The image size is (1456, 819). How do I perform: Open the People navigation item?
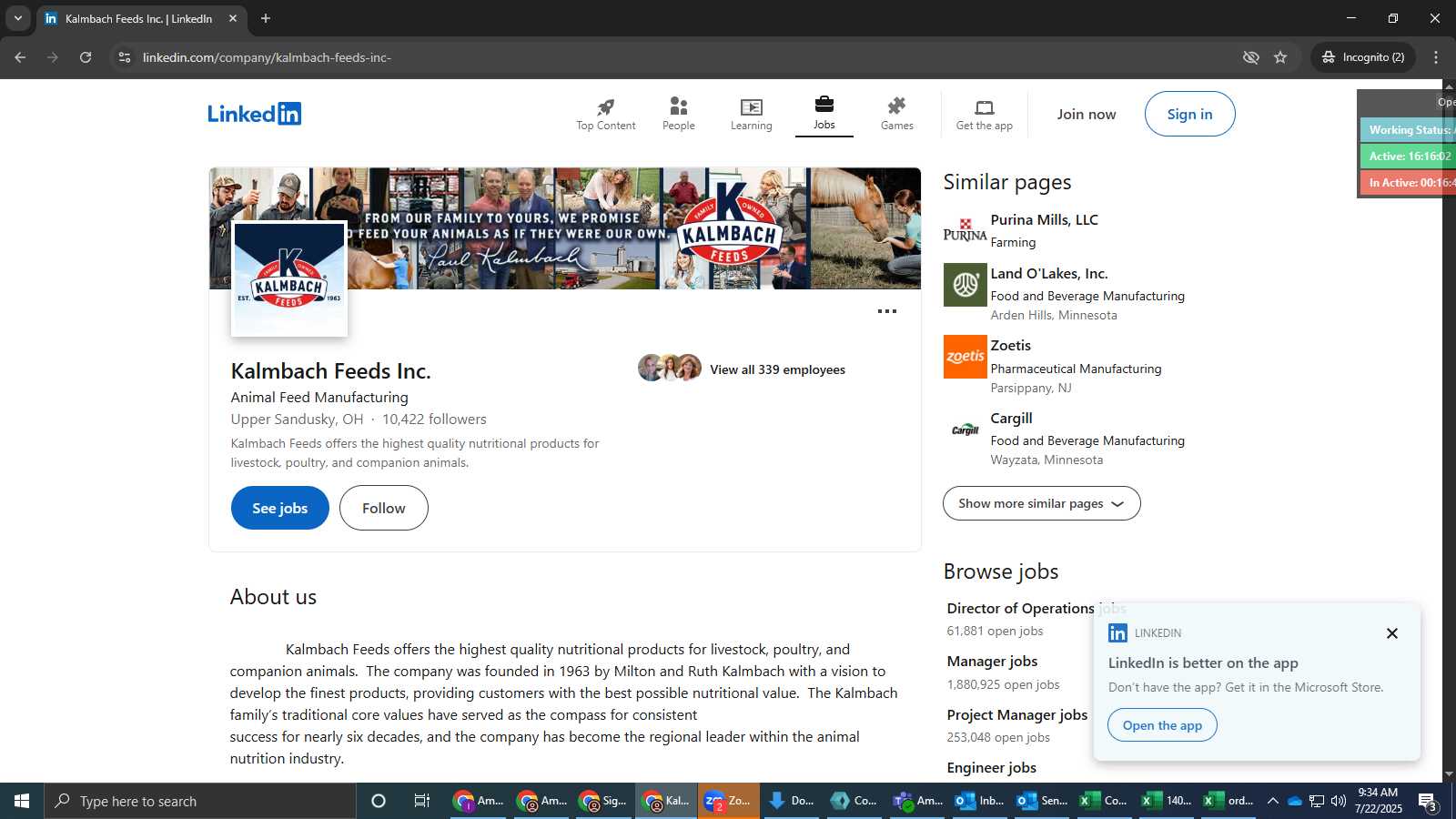click(678, 115)
